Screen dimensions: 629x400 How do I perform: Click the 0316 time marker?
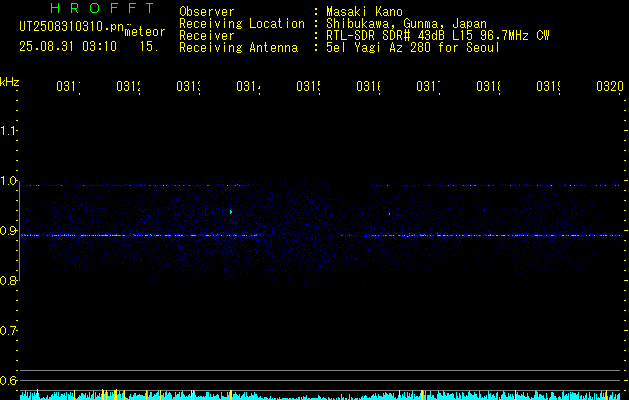[x=368, y=86]
